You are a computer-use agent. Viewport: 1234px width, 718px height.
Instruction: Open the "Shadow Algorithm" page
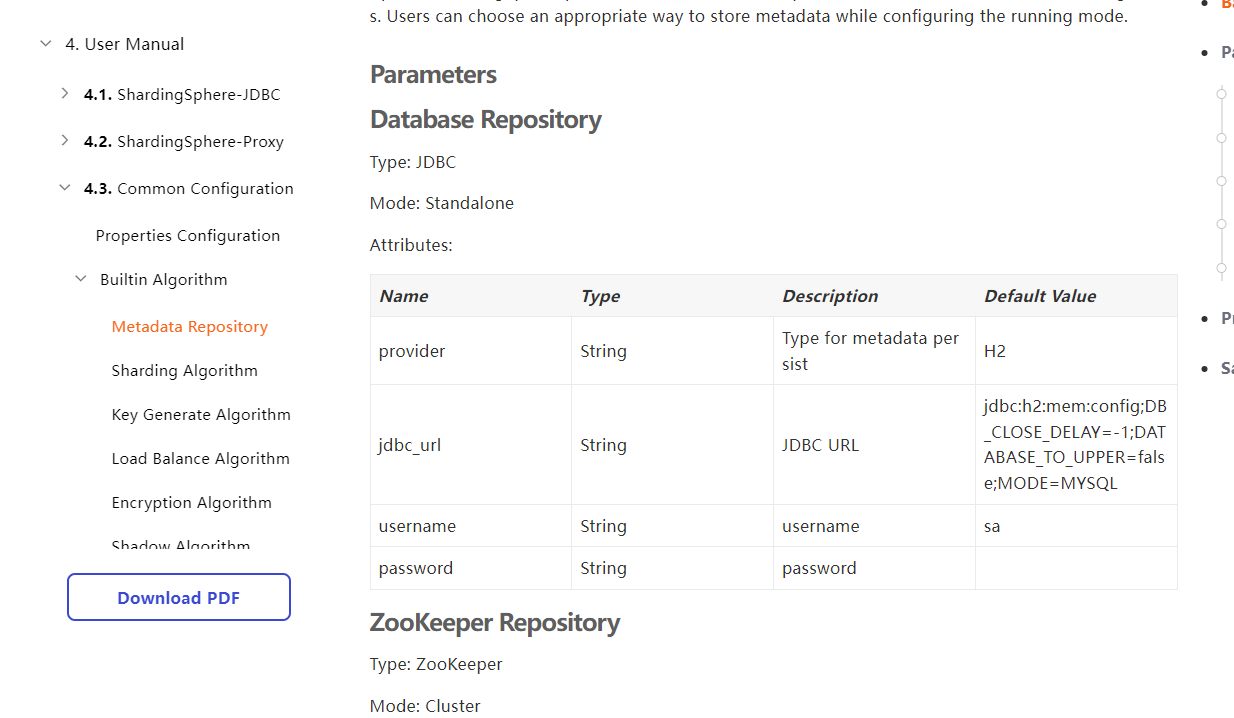tap(181, 543)
